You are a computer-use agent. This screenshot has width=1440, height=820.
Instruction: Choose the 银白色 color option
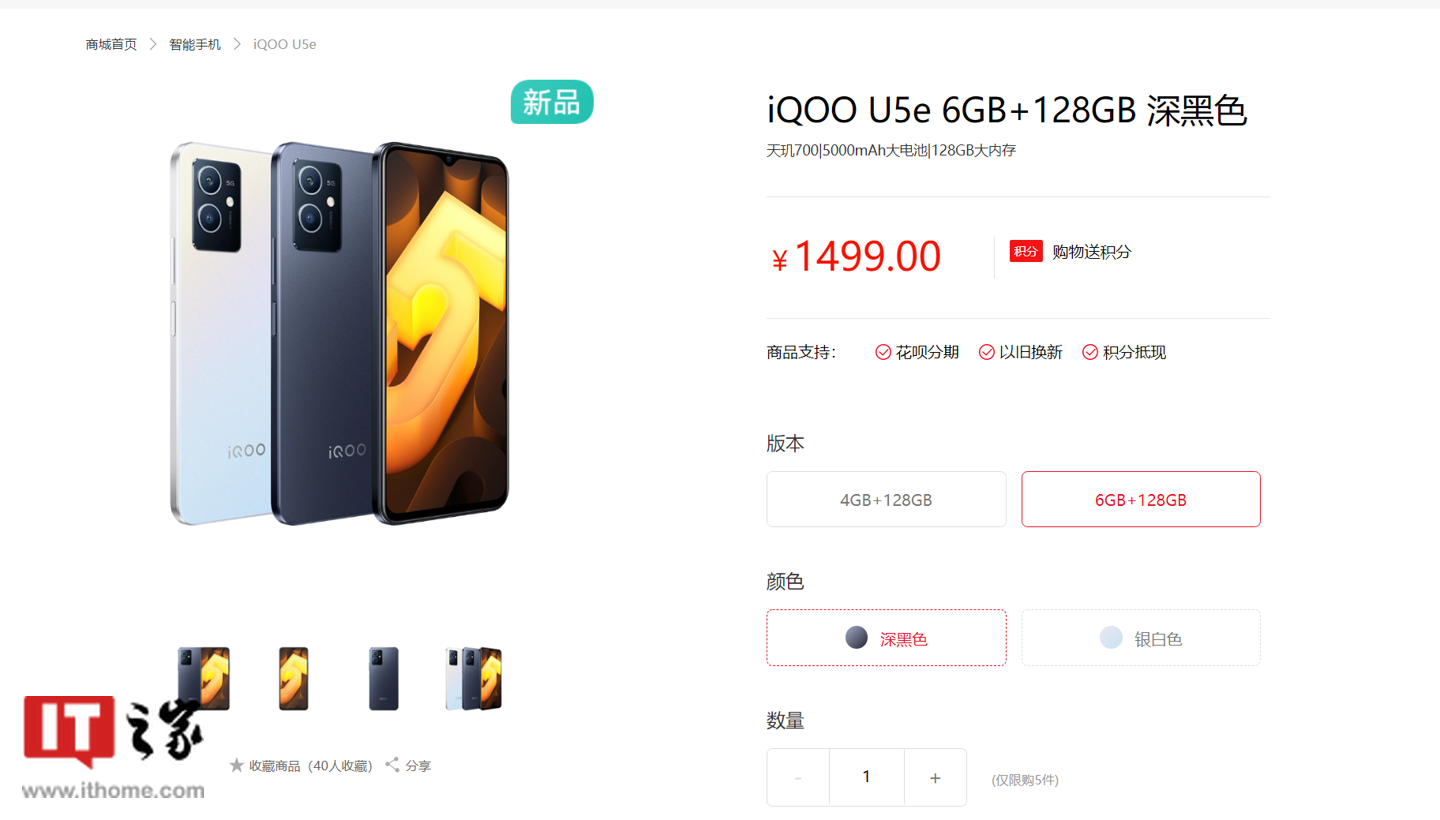coord(1141,638)
